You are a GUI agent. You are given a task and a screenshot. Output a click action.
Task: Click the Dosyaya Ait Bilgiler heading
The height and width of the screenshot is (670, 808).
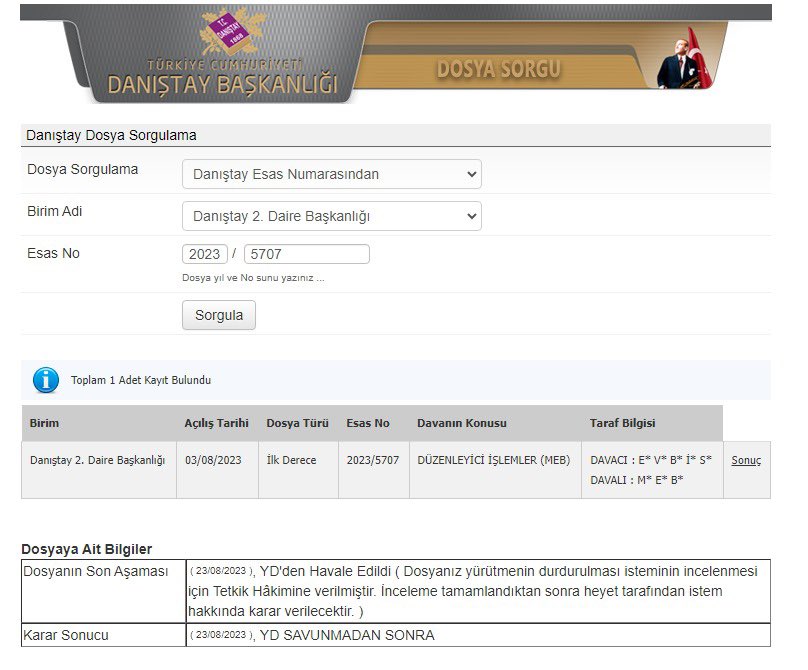[87, 549]
